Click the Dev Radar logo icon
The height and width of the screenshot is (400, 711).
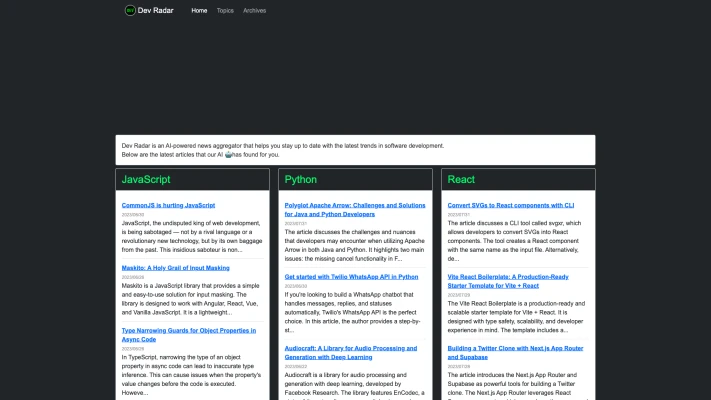pos(130,10)
